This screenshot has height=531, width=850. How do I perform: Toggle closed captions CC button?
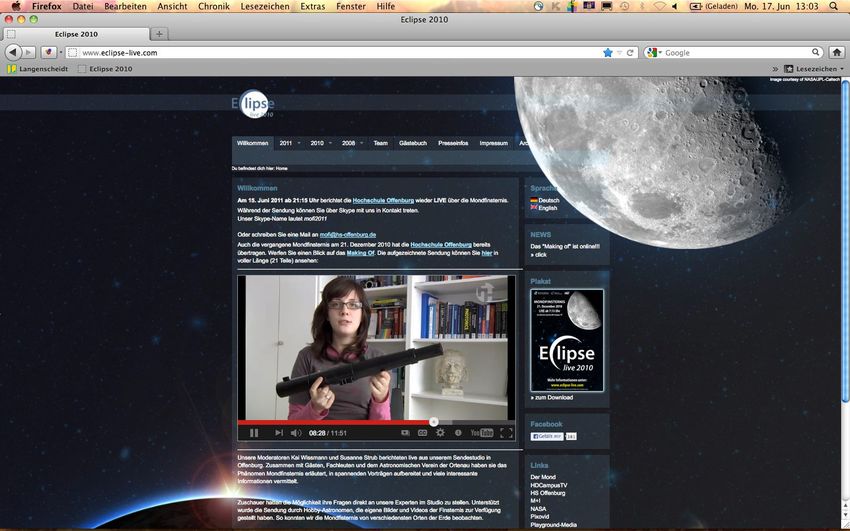(x=422, y=433)
